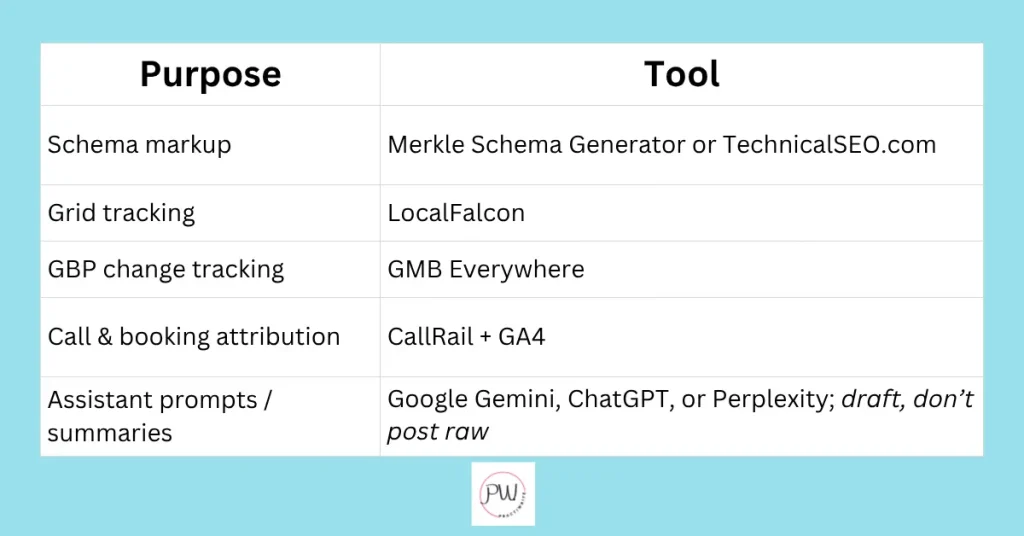Click the Purpose column header
The height and width of the screenshot is (536, 1024).
click(210, 74)
